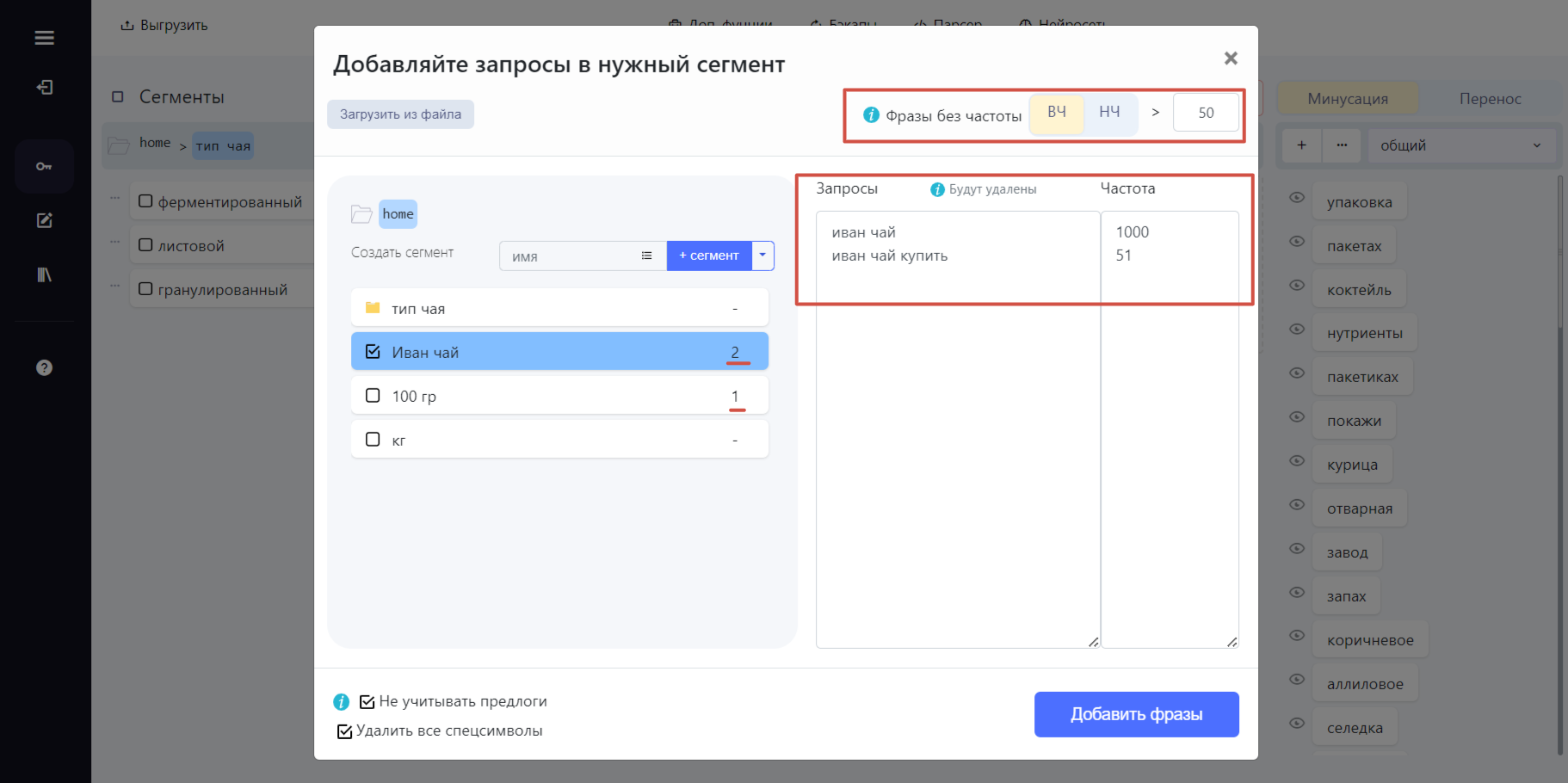This screenshot has width=1568, height=783.
Task: Click the folder icon beside the home tag
Action: tap(361, 213)
